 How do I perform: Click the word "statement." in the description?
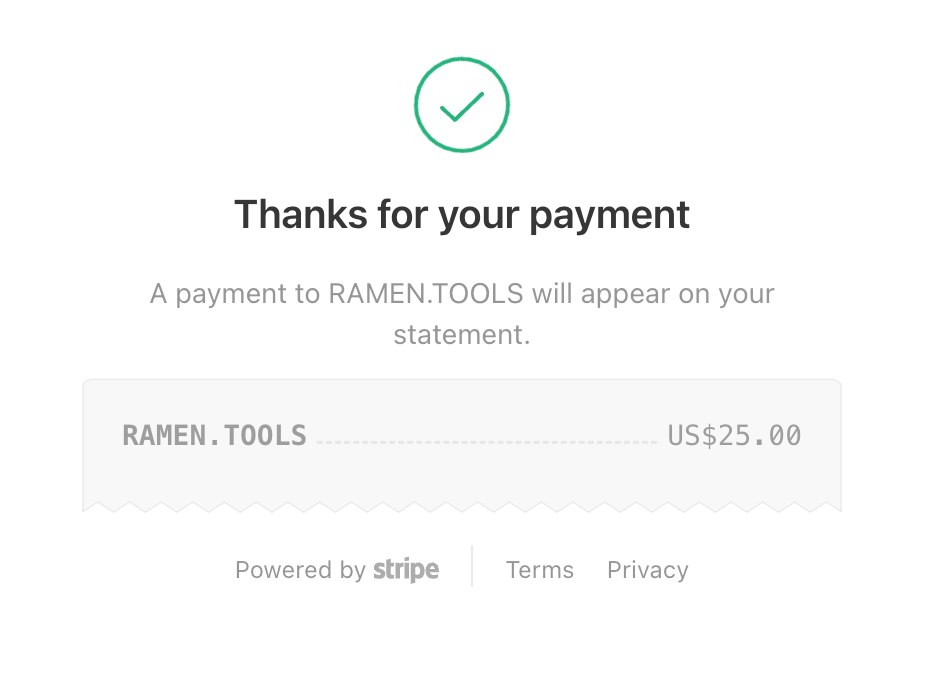click(x=461, y=334)
